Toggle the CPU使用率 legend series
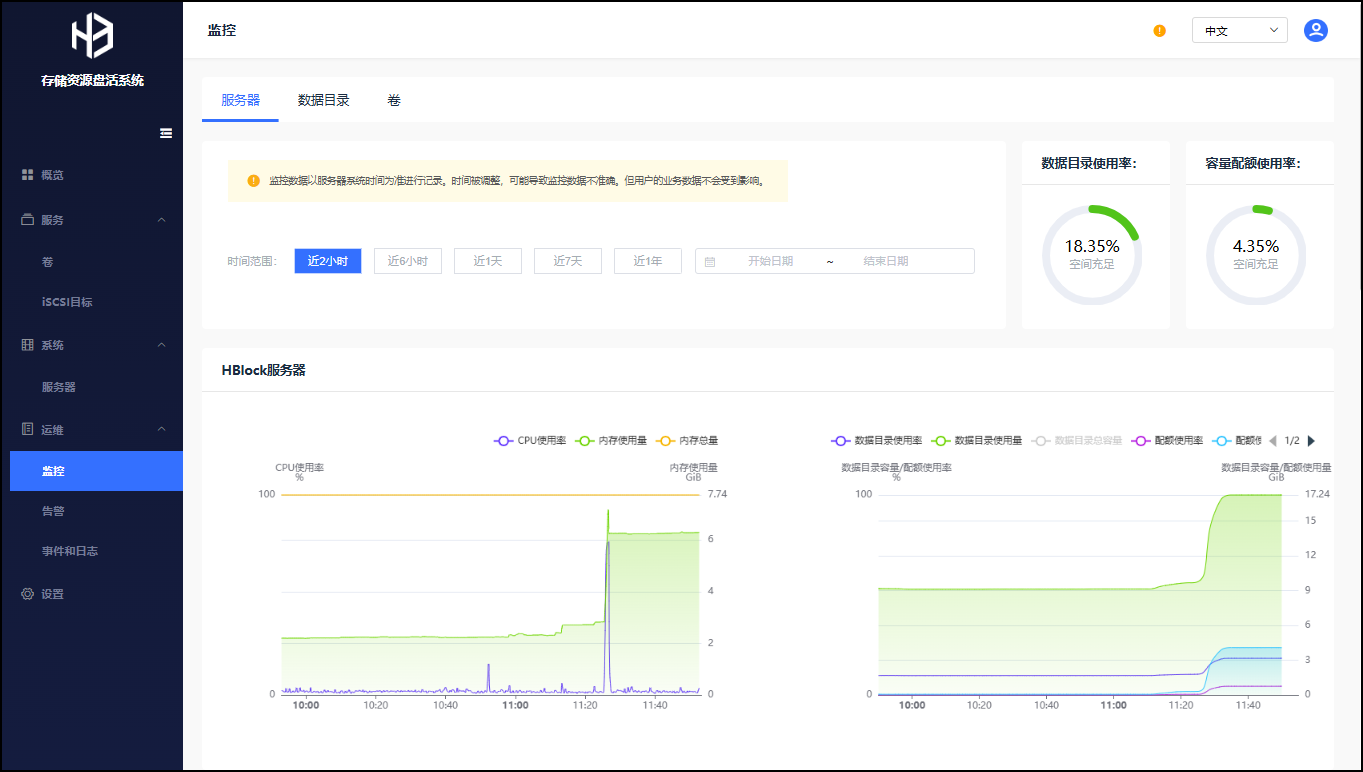The image size is (1363, 772). coord(531,440)
